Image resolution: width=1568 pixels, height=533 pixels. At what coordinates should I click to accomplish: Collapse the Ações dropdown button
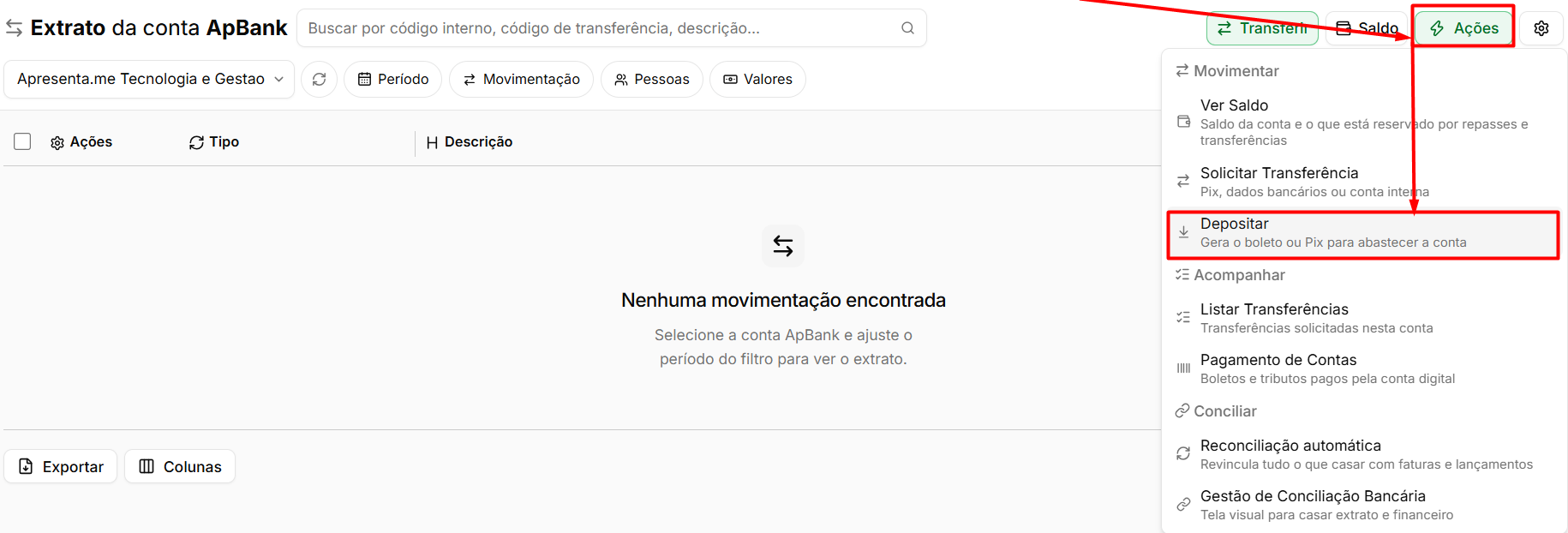click(1463, 28)
